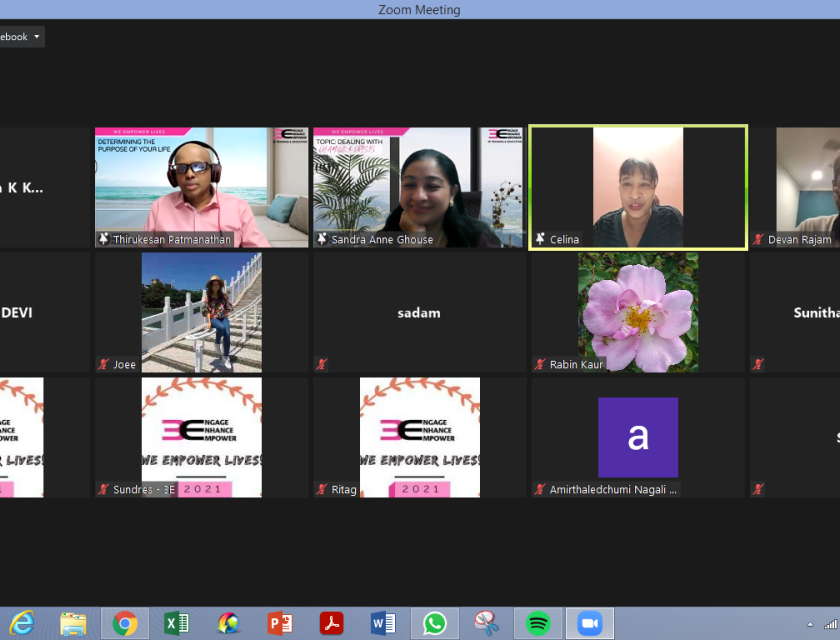This screenshot has height=640, width=840.
Task: Open Microsoft Word from taskbar
Action: tap(383, 623)
